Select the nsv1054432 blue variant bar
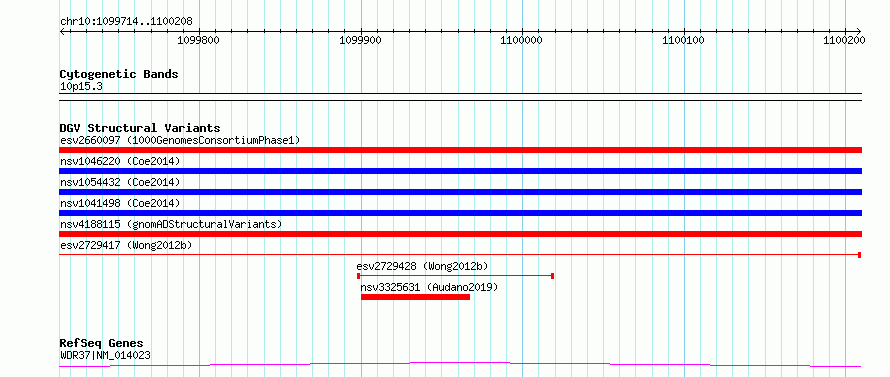890x377 pixels. pos(460,192)
